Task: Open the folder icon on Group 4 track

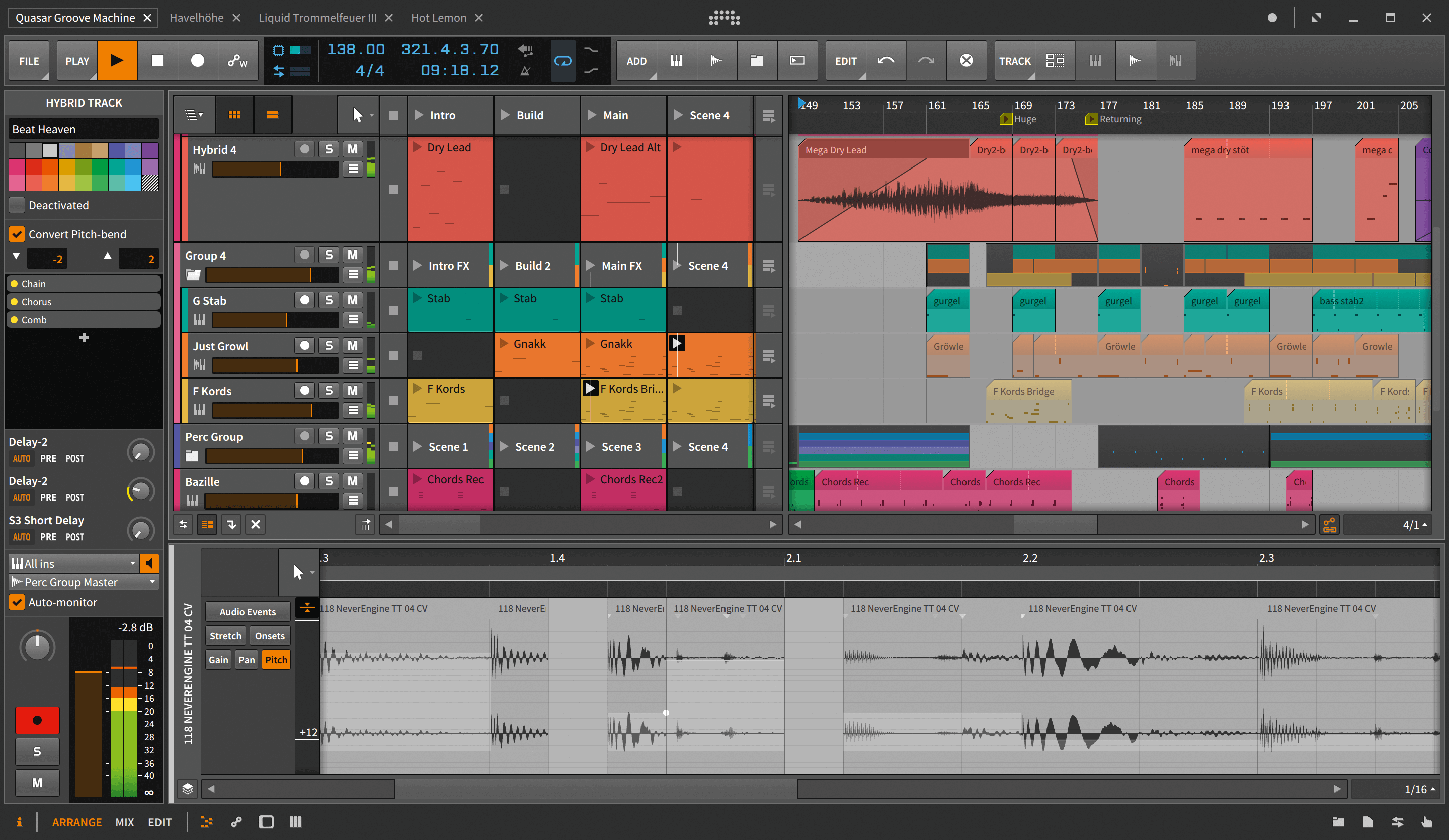Action: (x=192, y=275)
